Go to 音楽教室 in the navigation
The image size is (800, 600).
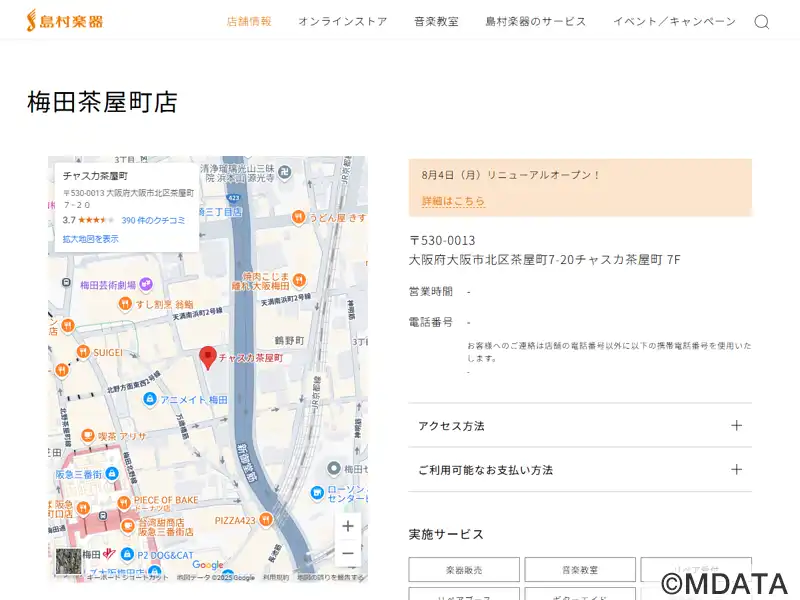tap(436, 21)
